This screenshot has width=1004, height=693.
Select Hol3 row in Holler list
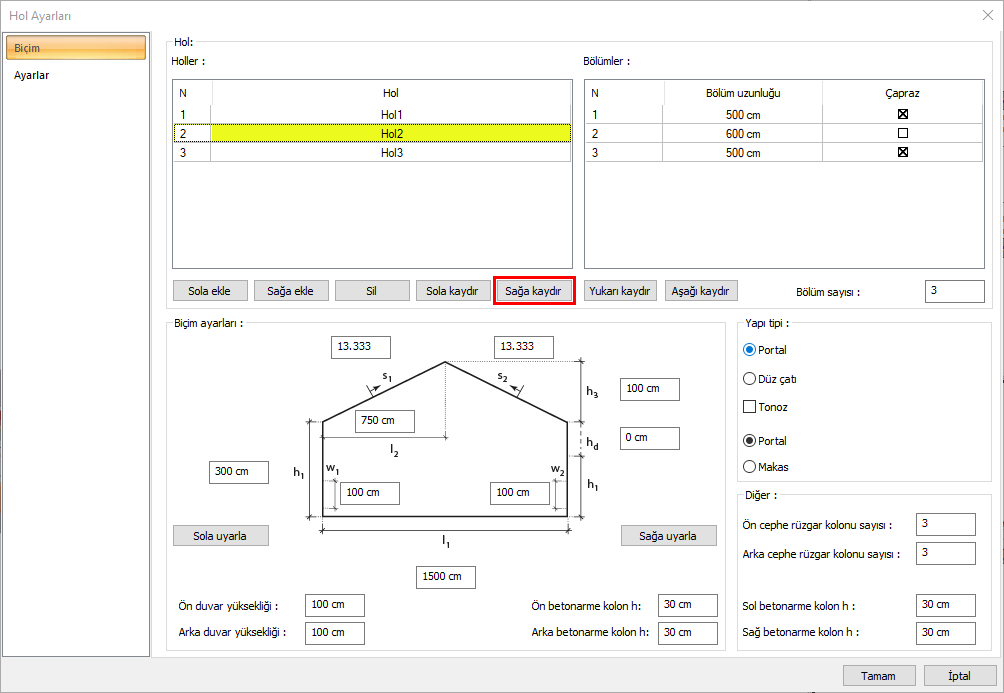tap(390, 153)
